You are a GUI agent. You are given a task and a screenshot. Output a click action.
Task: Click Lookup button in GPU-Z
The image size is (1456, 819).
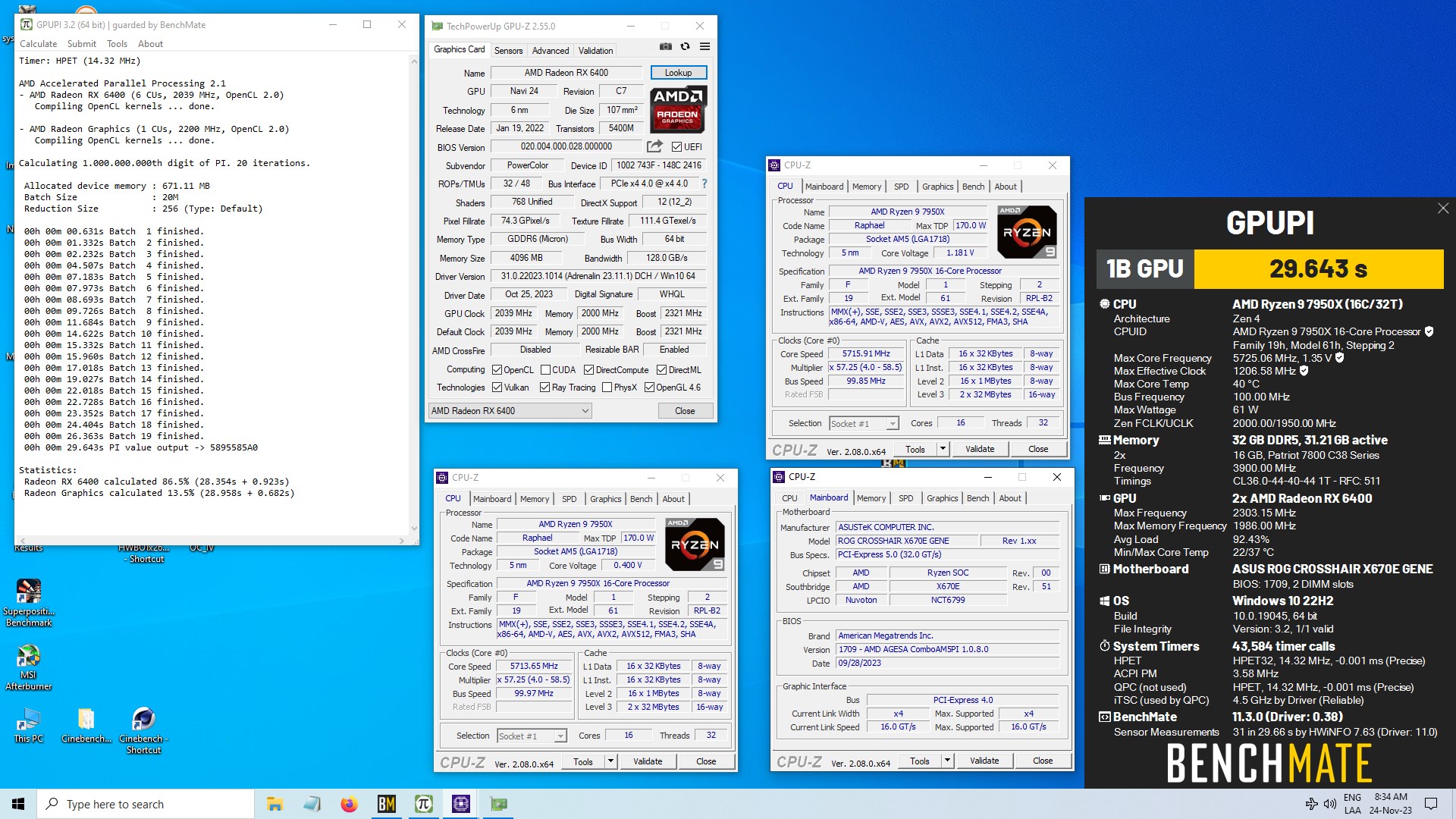click(679, 73)
